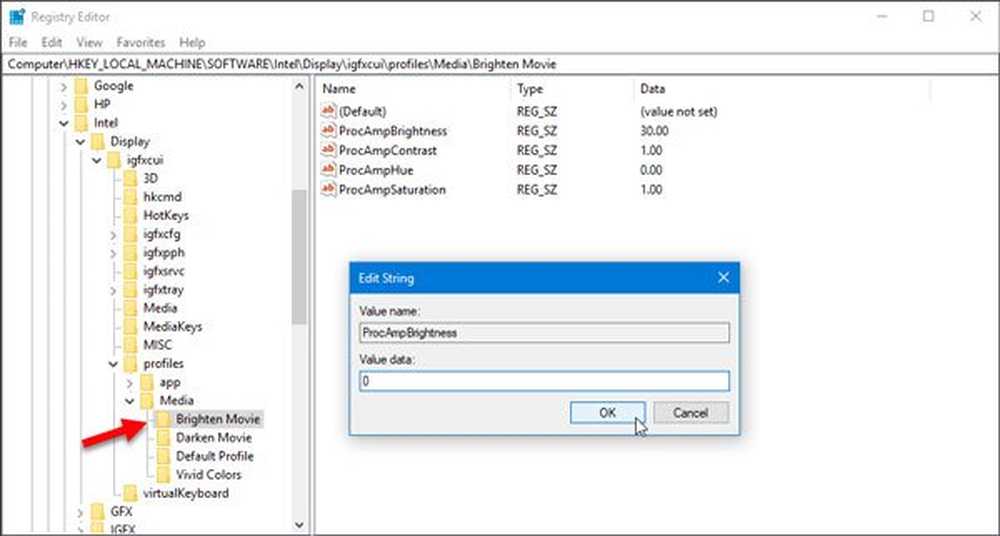
Task: Select the virtualKeyboard folder icon
Action: click(130, 493)
